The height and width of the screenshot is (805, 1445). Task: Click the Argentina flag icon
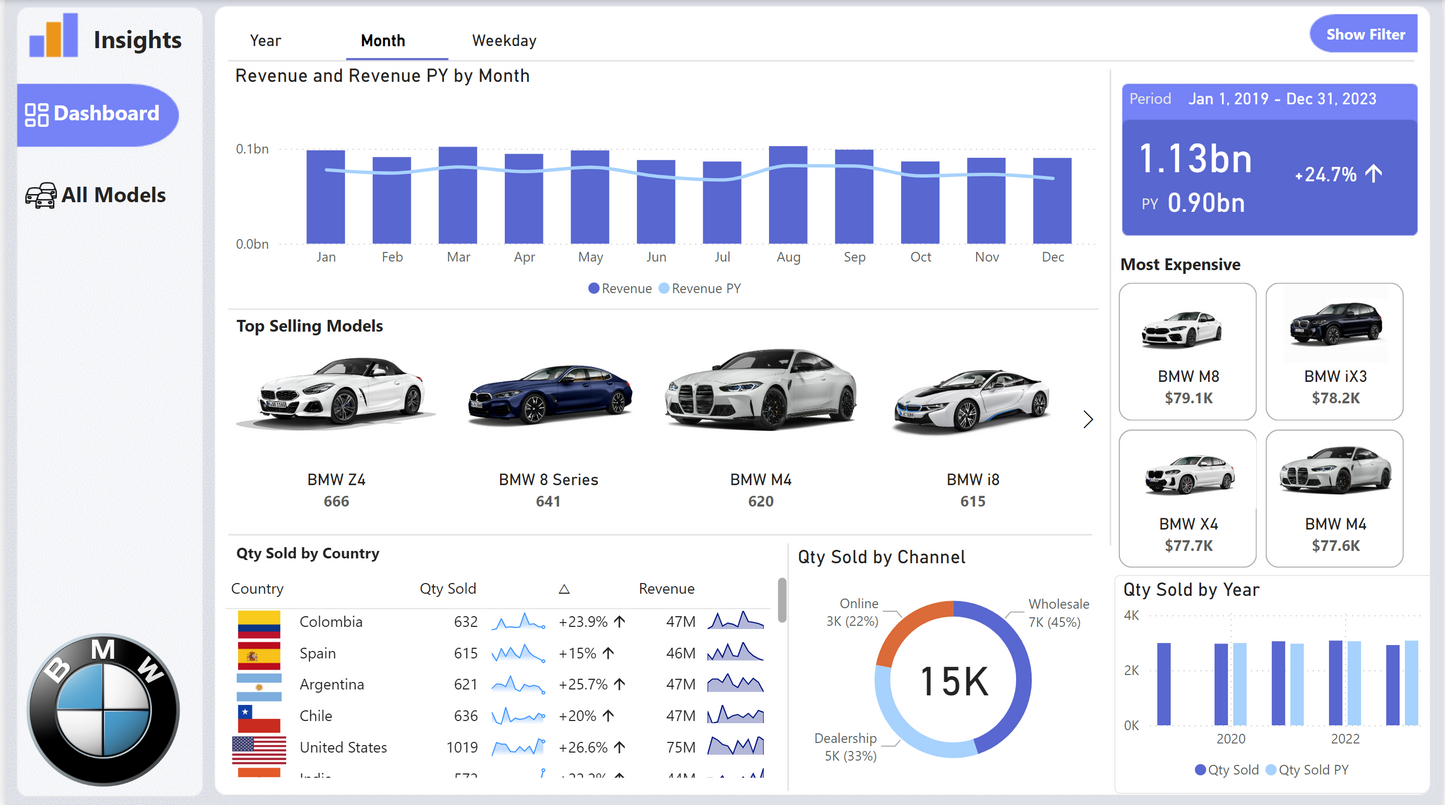coord(259,685)
